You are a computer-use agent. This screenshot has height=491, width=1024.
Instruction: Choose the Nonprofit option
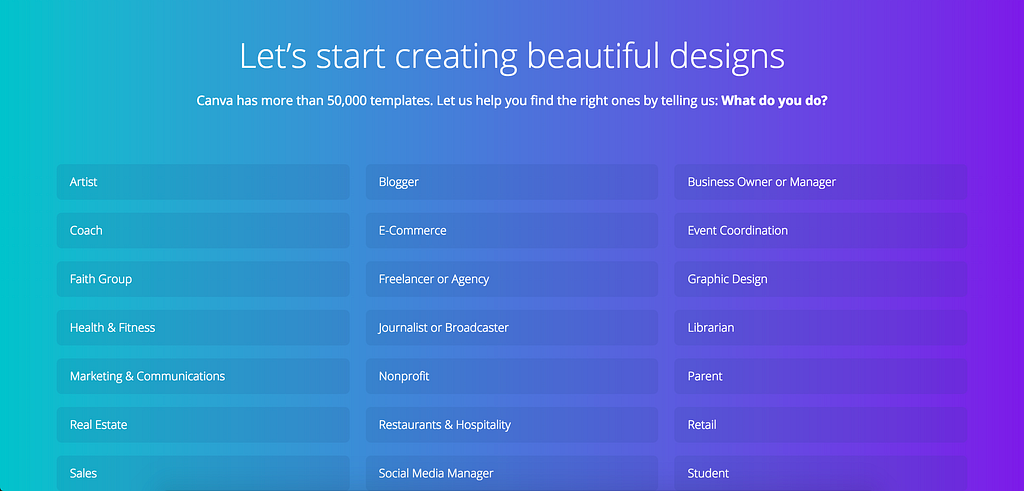[512, 376]
